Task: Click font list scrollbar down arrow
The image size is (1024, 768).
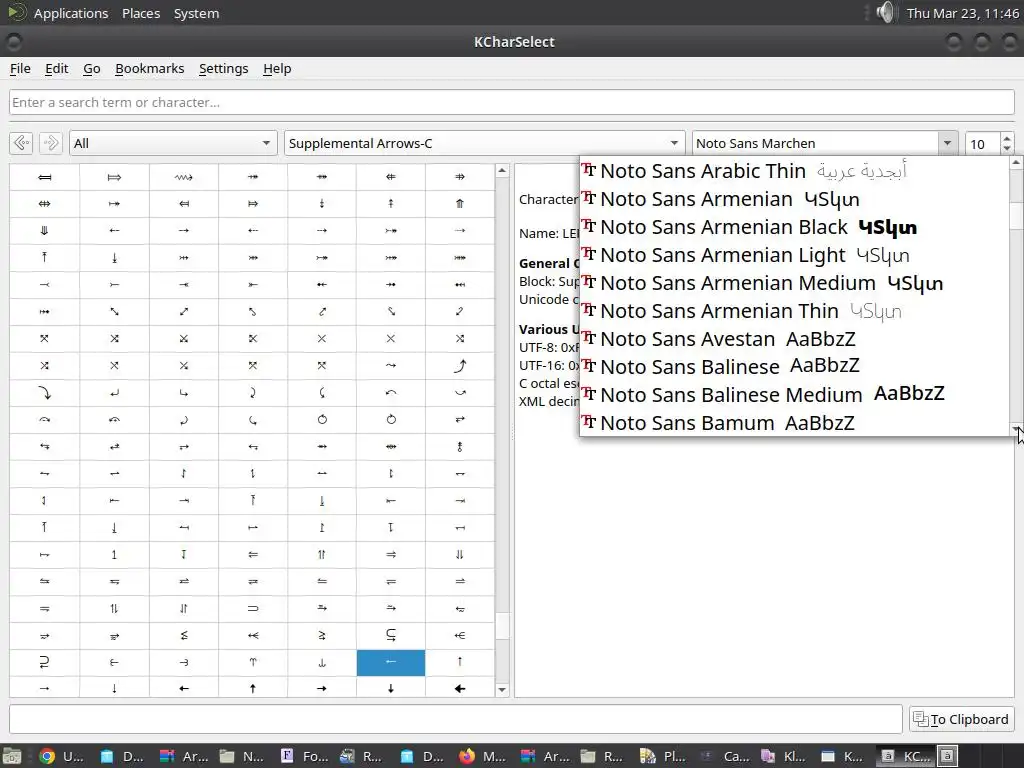Action: click(x=1016, y=429)
